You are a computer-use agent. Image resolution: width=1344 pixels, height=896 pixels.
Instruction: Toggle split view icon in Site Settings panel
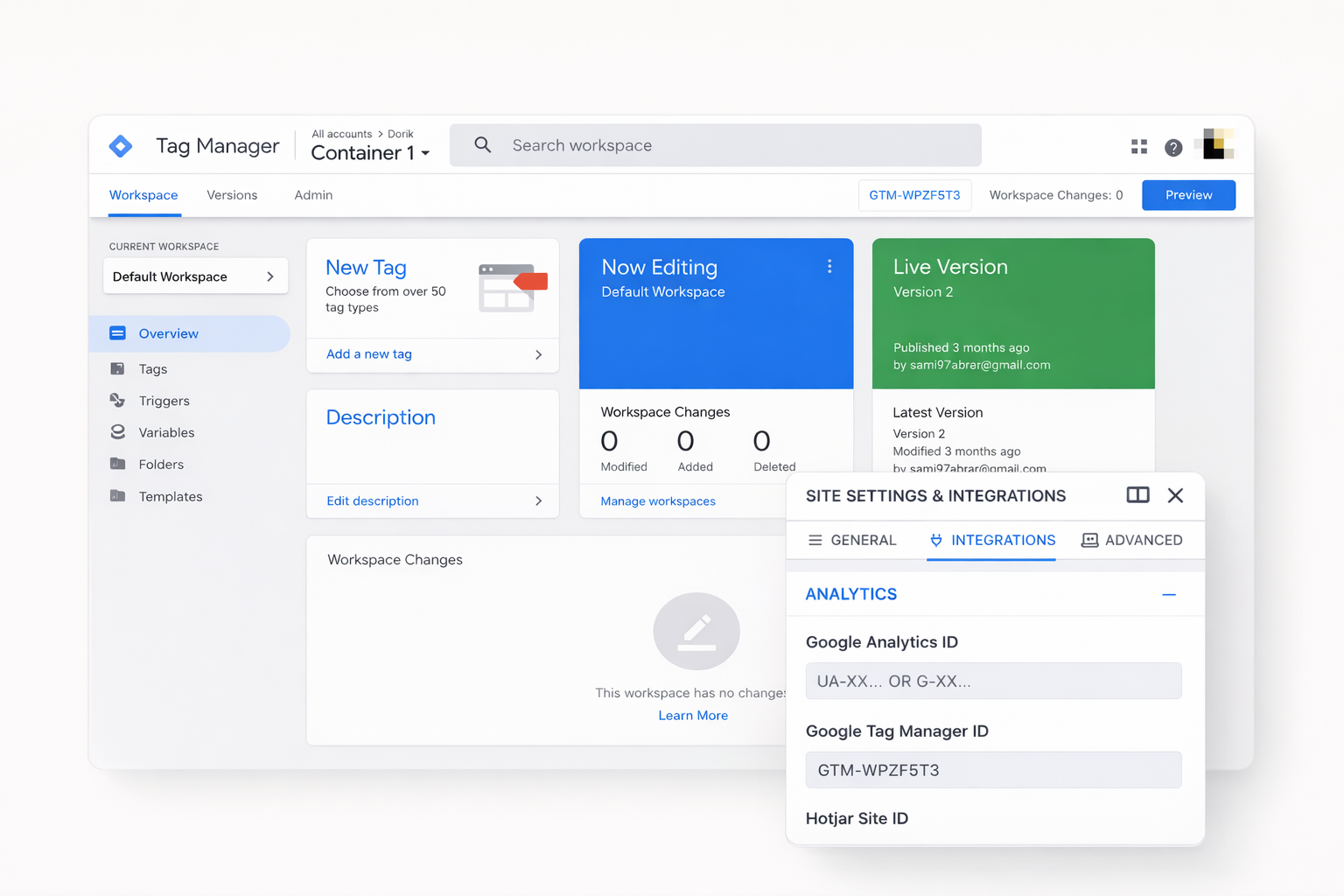[x=1137, y=495]
